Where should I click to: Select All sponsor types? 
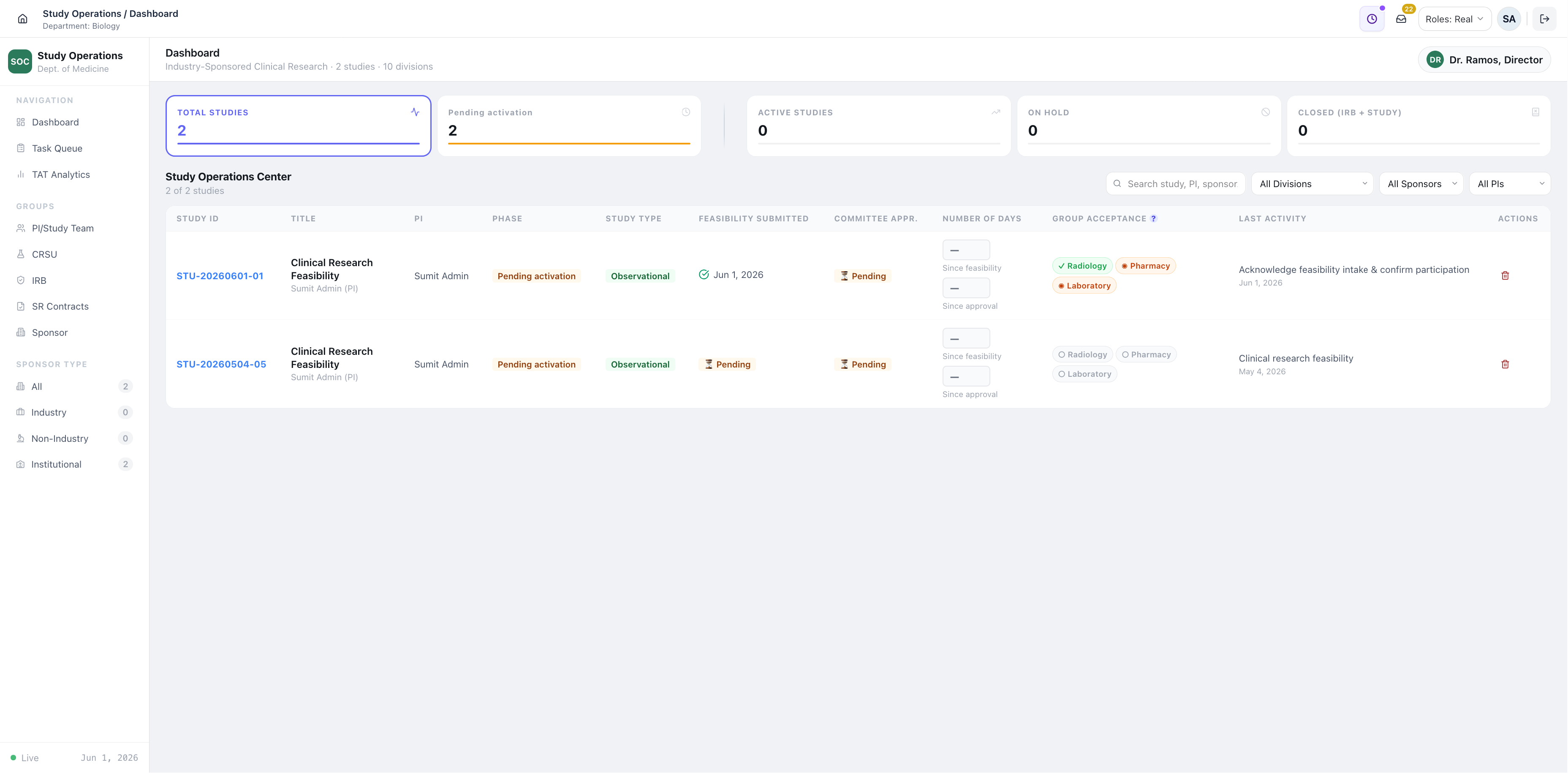[74, 386]
